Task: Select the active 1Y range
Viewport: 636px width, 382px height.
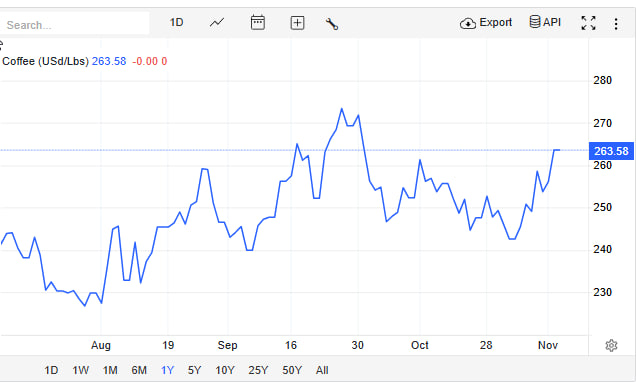Action: point(167,370)
